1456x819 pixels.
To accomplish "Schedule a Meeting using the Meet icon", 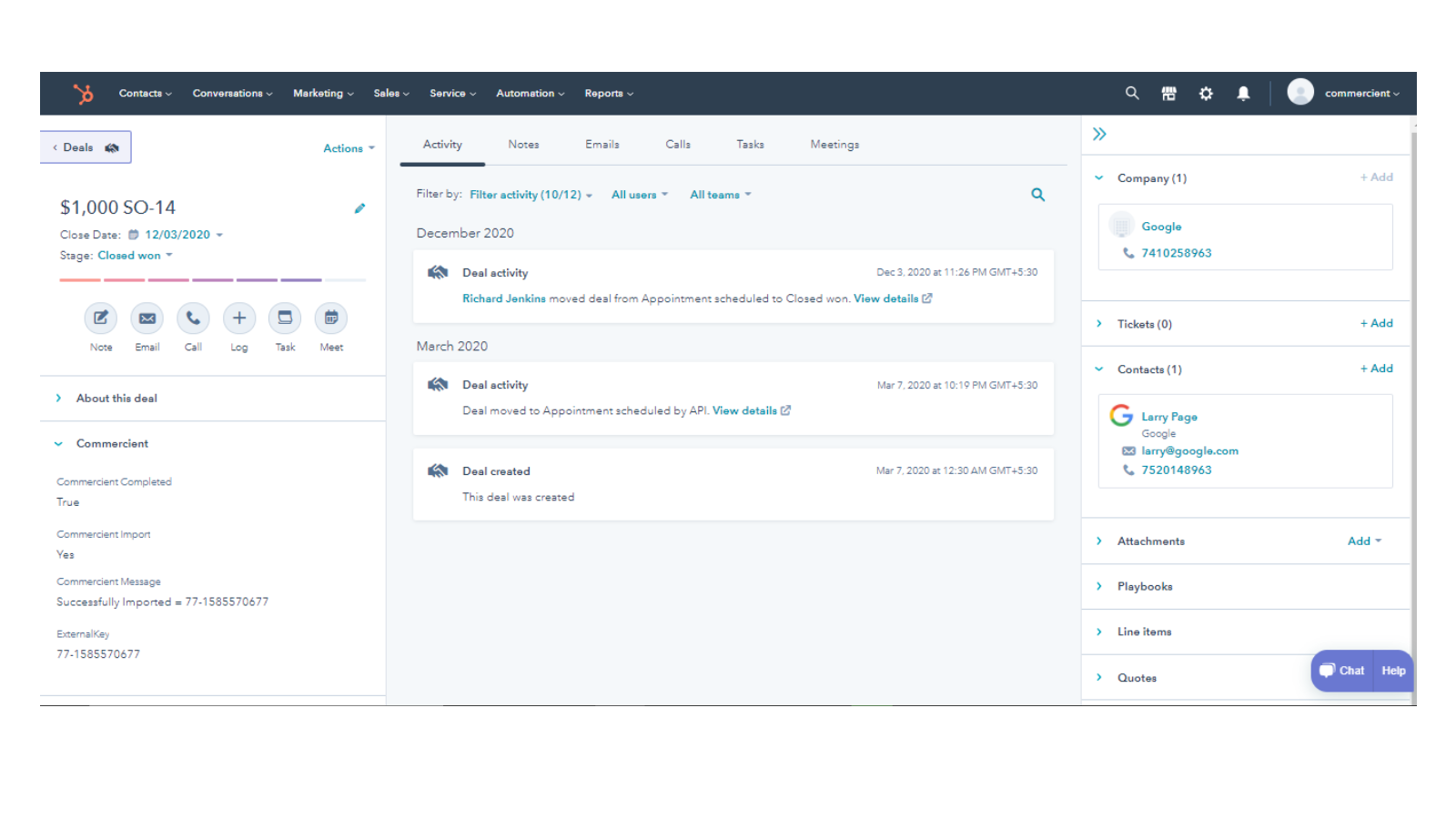I will (330, 318).
